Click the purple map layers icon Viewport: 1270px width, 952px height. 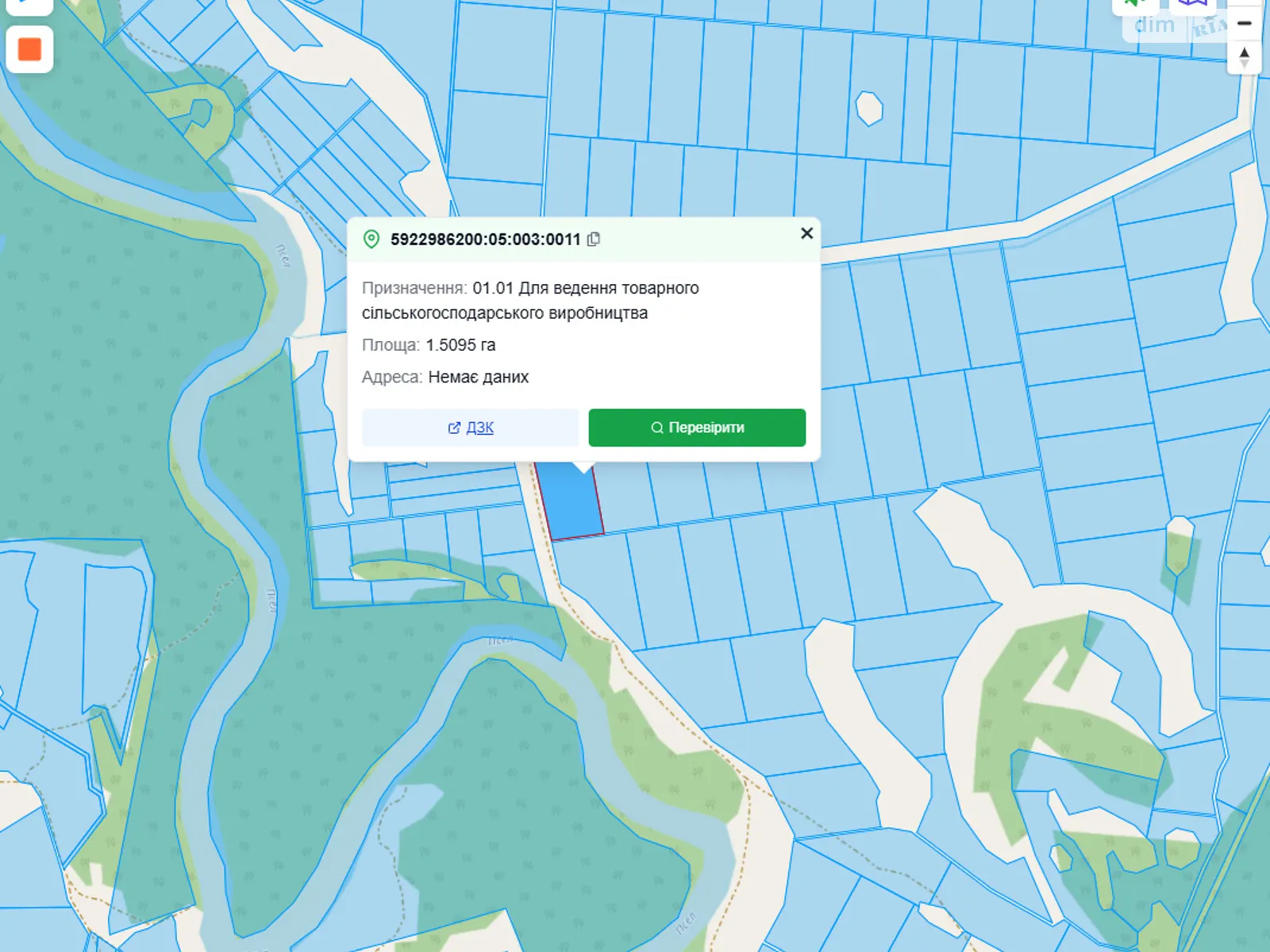tap(1192, 5)
